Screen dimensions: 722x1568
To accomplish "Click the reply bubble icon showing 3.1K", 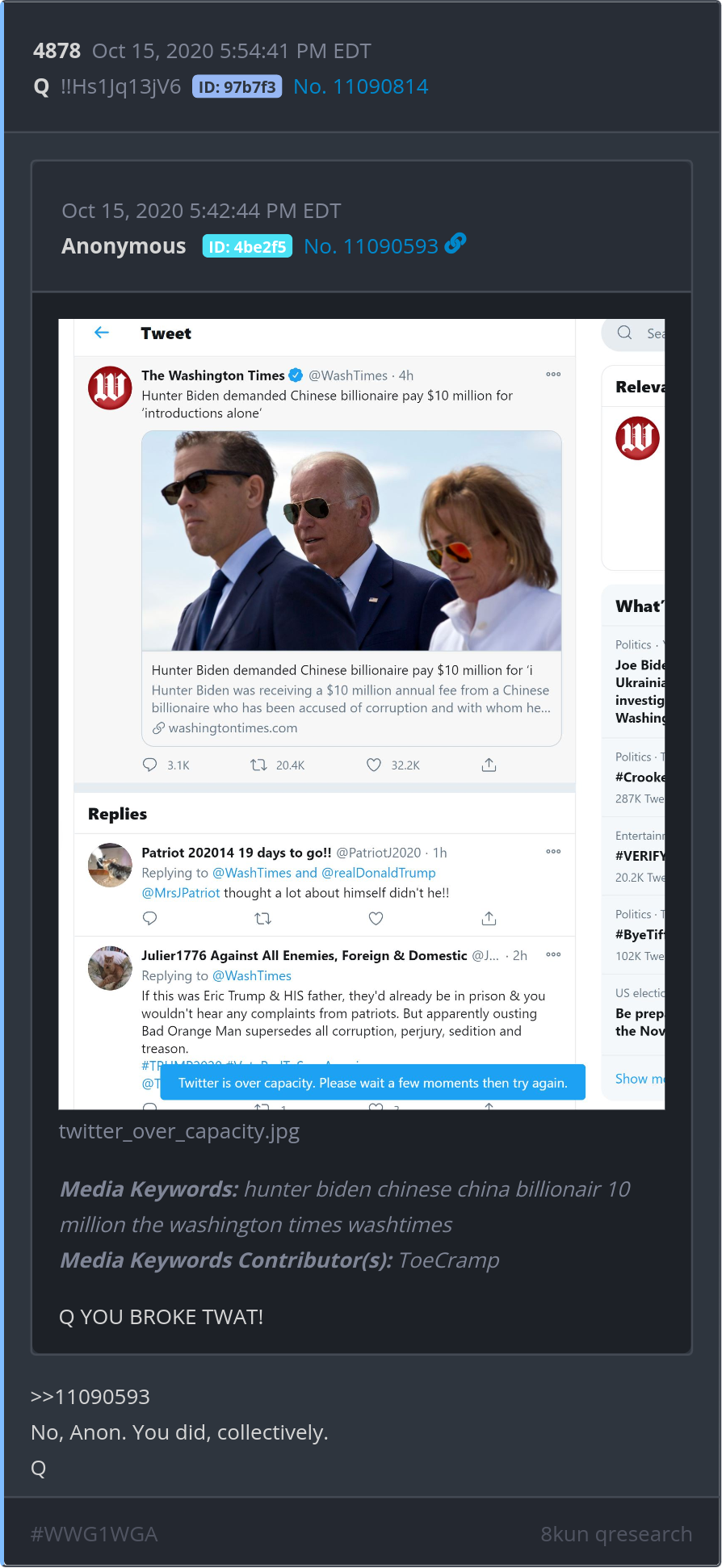I will (150, 765).
